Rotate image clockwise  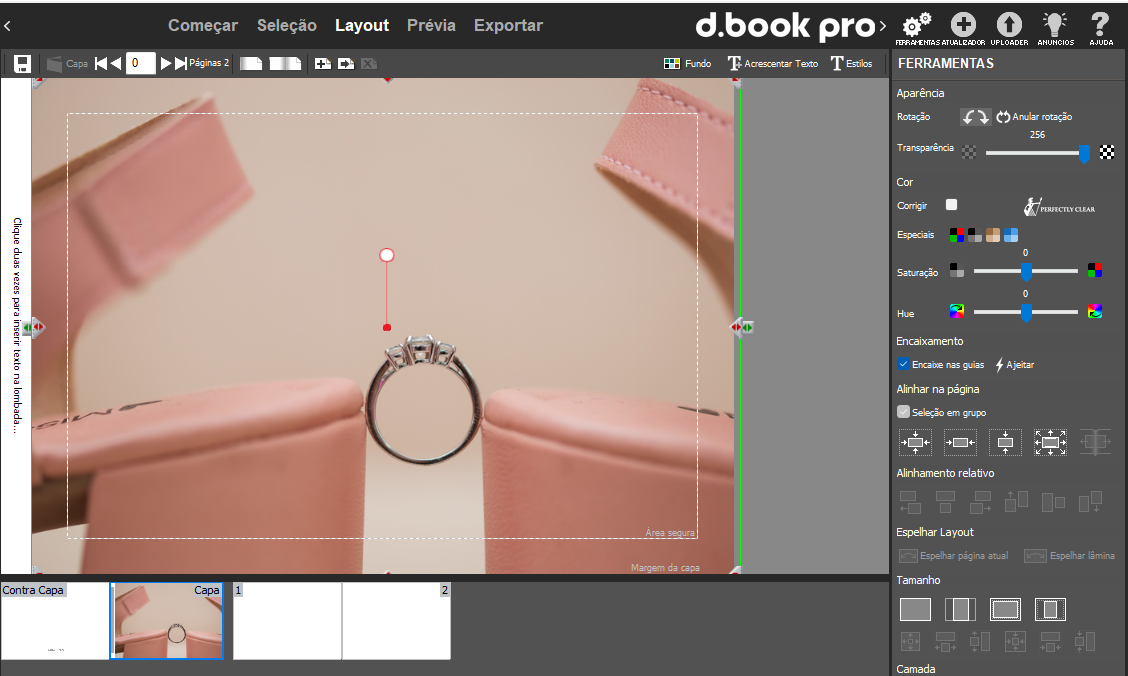pos(983,117)
